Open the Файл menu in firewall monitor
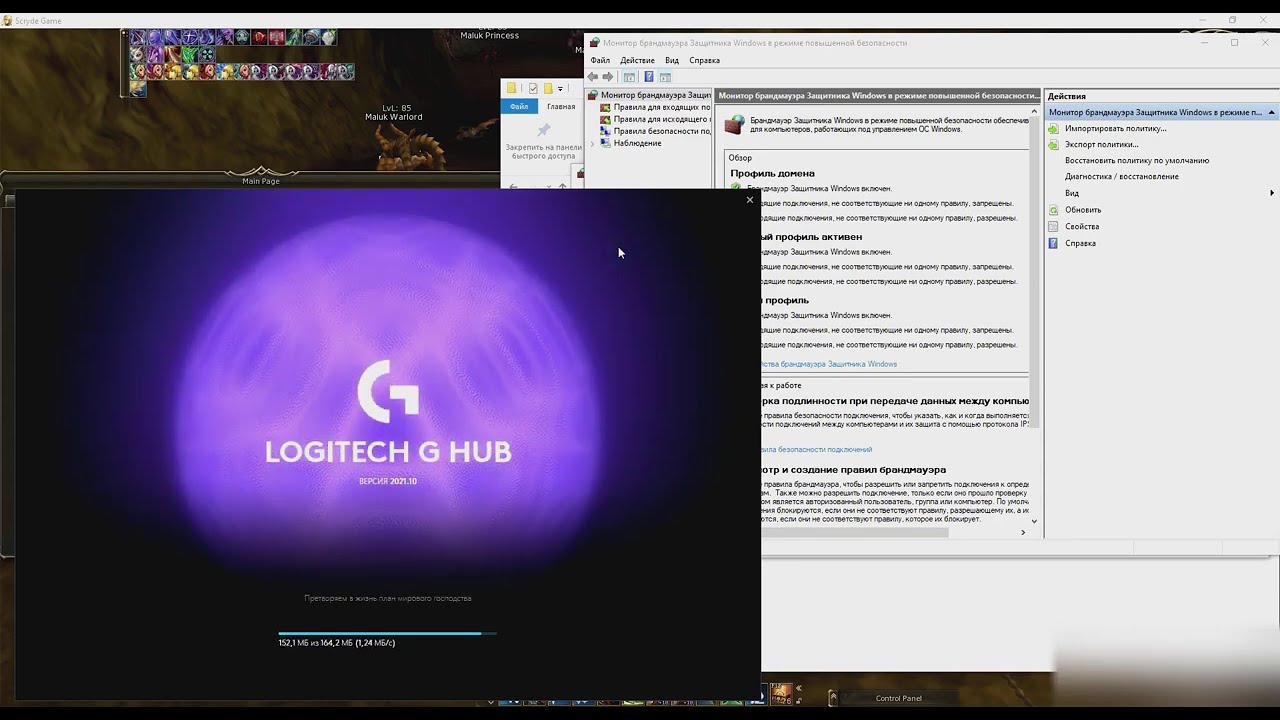1280x720 pixels. (x=600, y=60)
